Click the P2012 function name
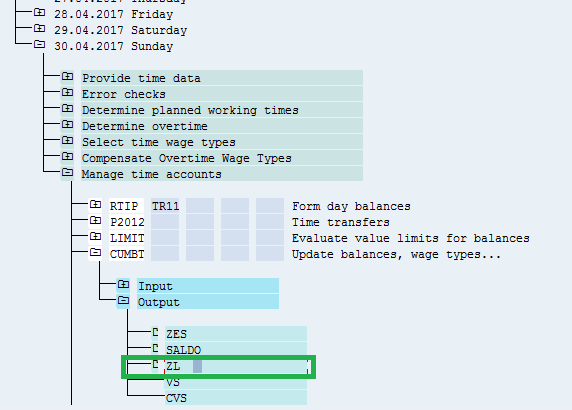572x410 pixels. click(127, 223)
